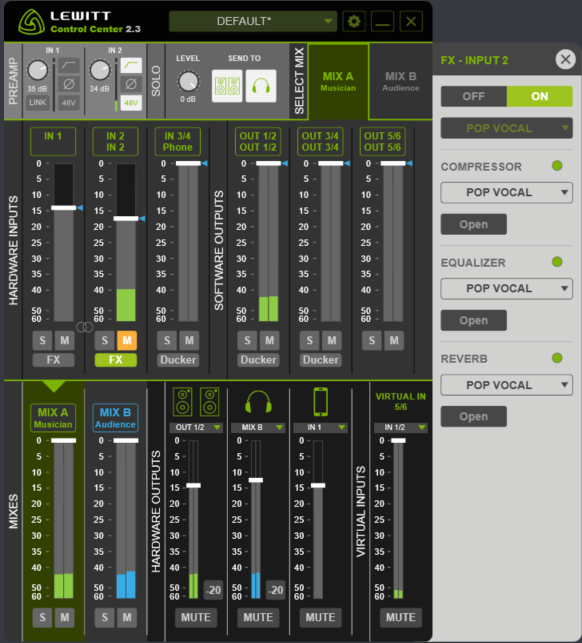Image resolution: width=582 pixels, height=643 pixels.
Task: Open the reverb editor
Action: point(474,416)
